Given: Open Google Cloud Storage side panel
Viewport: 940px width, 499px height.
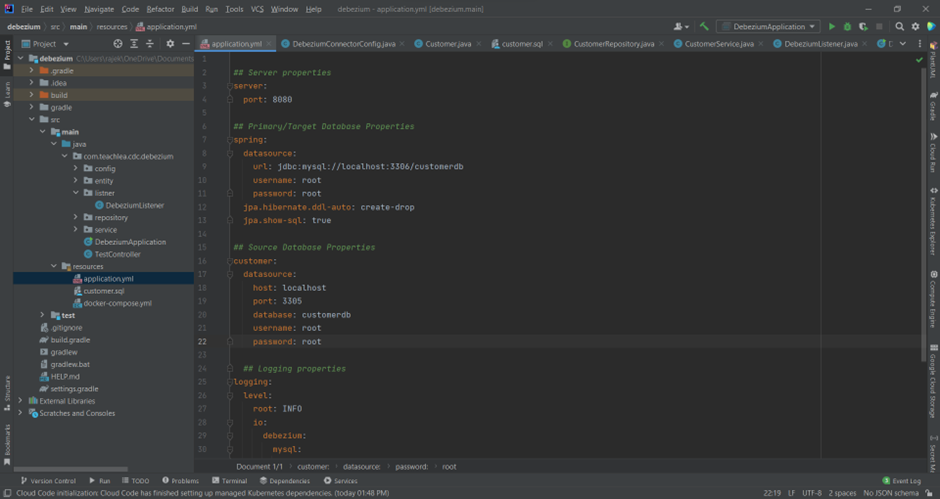Looking at the screenshot, I should coord(933,381).
